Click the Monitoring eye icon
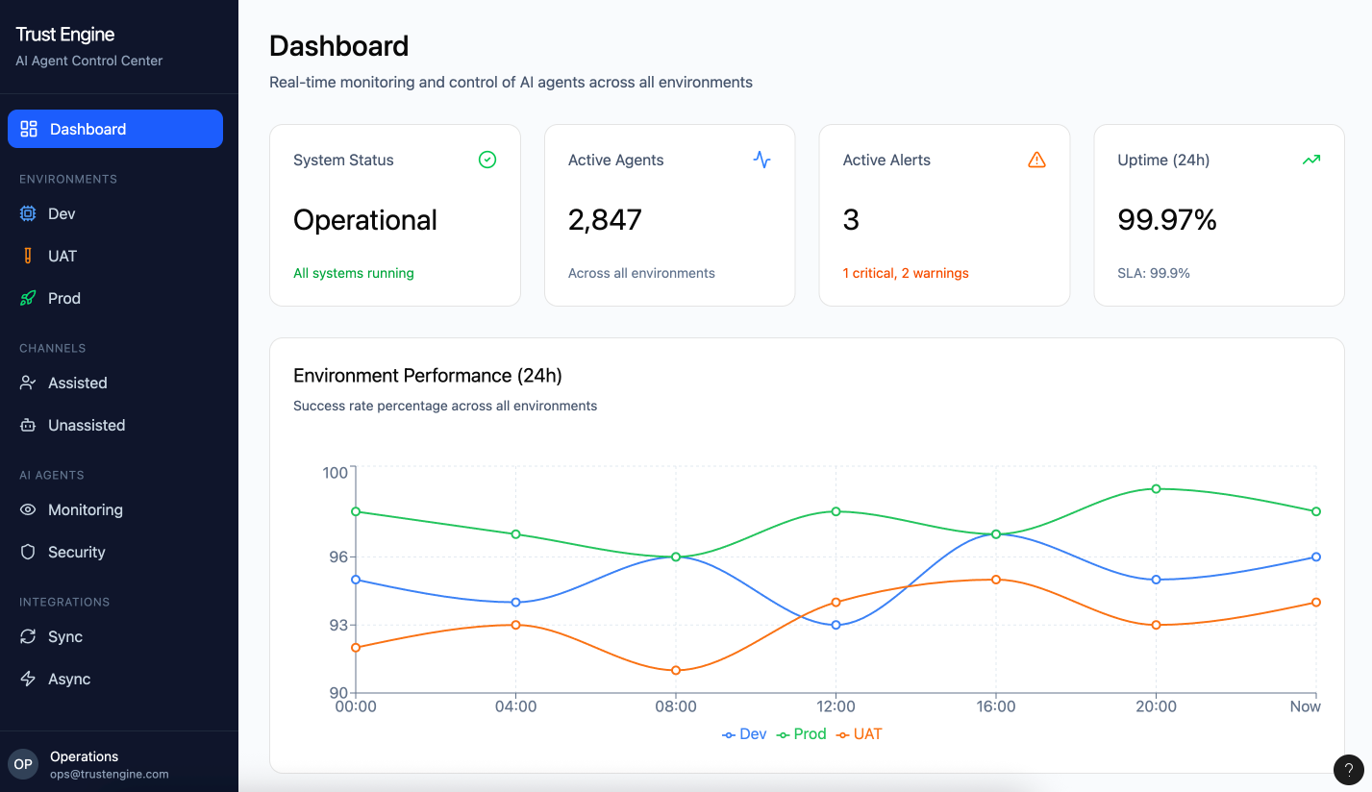 28,510
